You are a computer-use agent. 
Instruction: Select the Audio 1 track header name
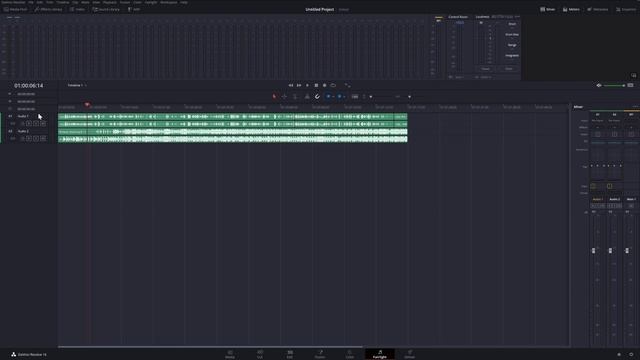23,116
